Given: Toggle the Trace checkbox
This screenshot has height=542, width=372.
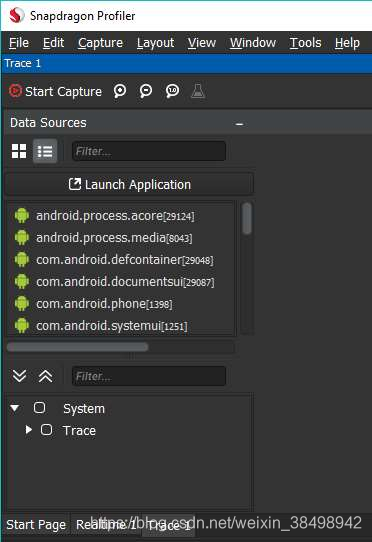Looking at the screenshot, I should [x=47, y=430].
